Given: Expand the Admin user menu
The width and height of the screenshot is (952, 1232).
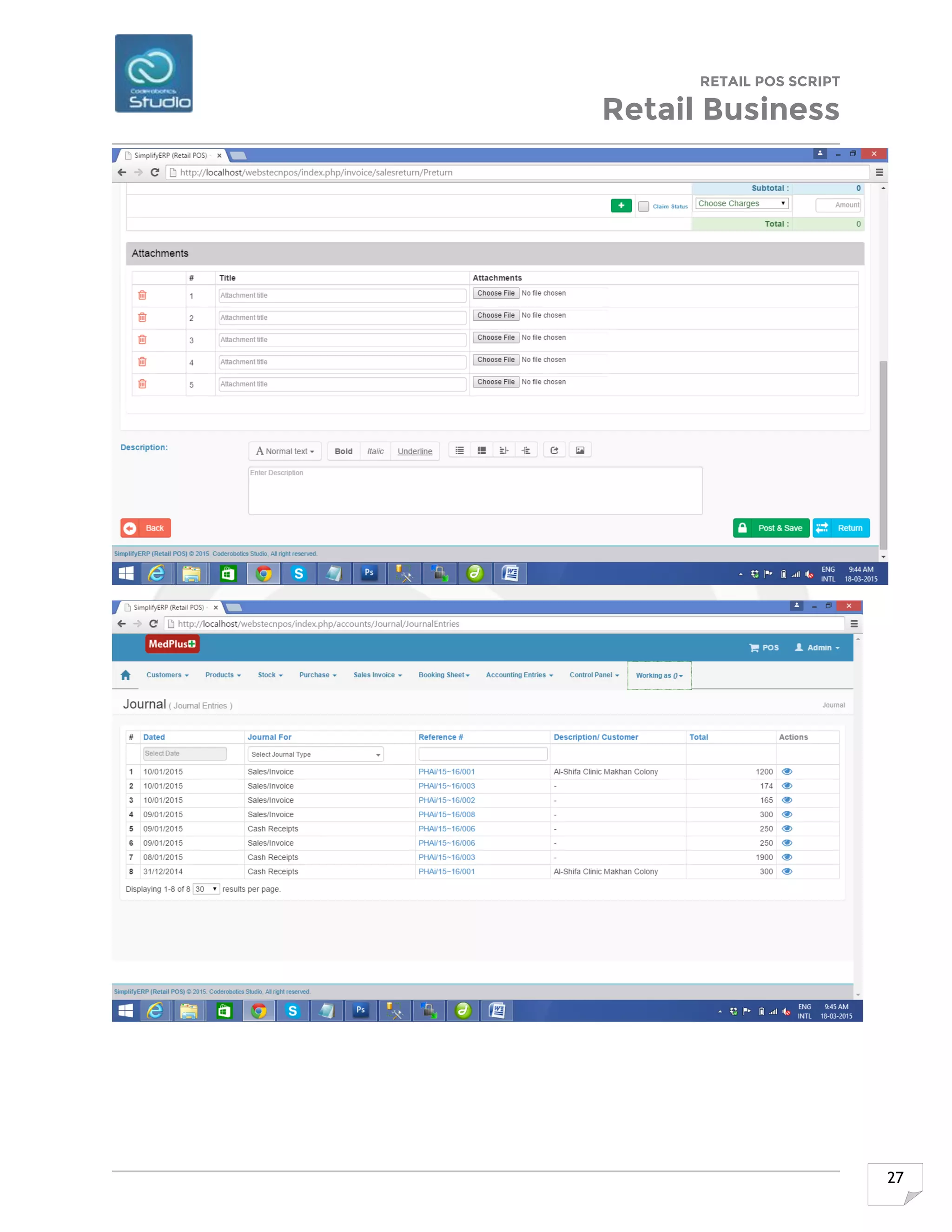Looking at the screenshot, I should click(x=817, y=648).
